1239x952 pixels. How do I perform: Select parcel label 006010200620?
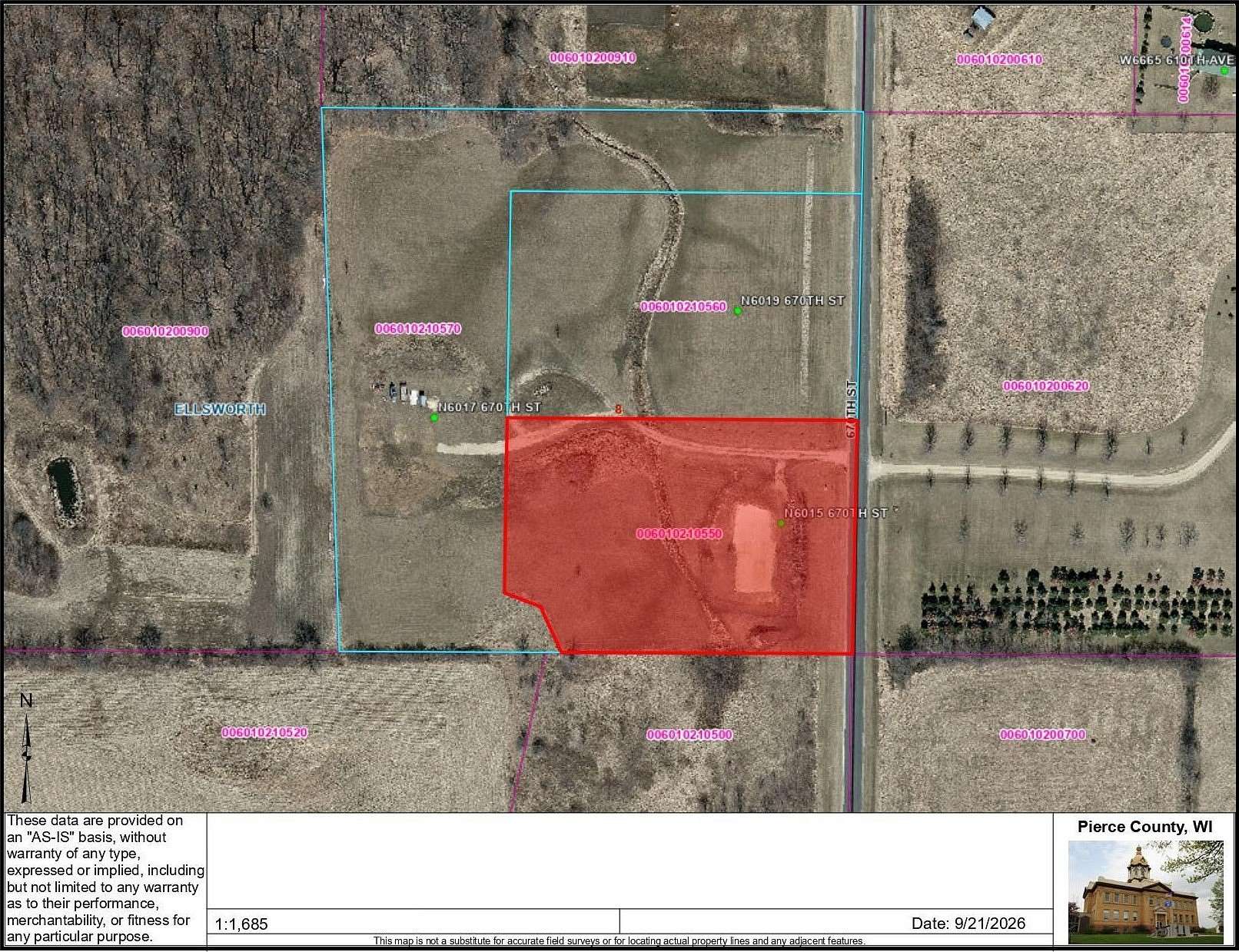(1046, 386)
